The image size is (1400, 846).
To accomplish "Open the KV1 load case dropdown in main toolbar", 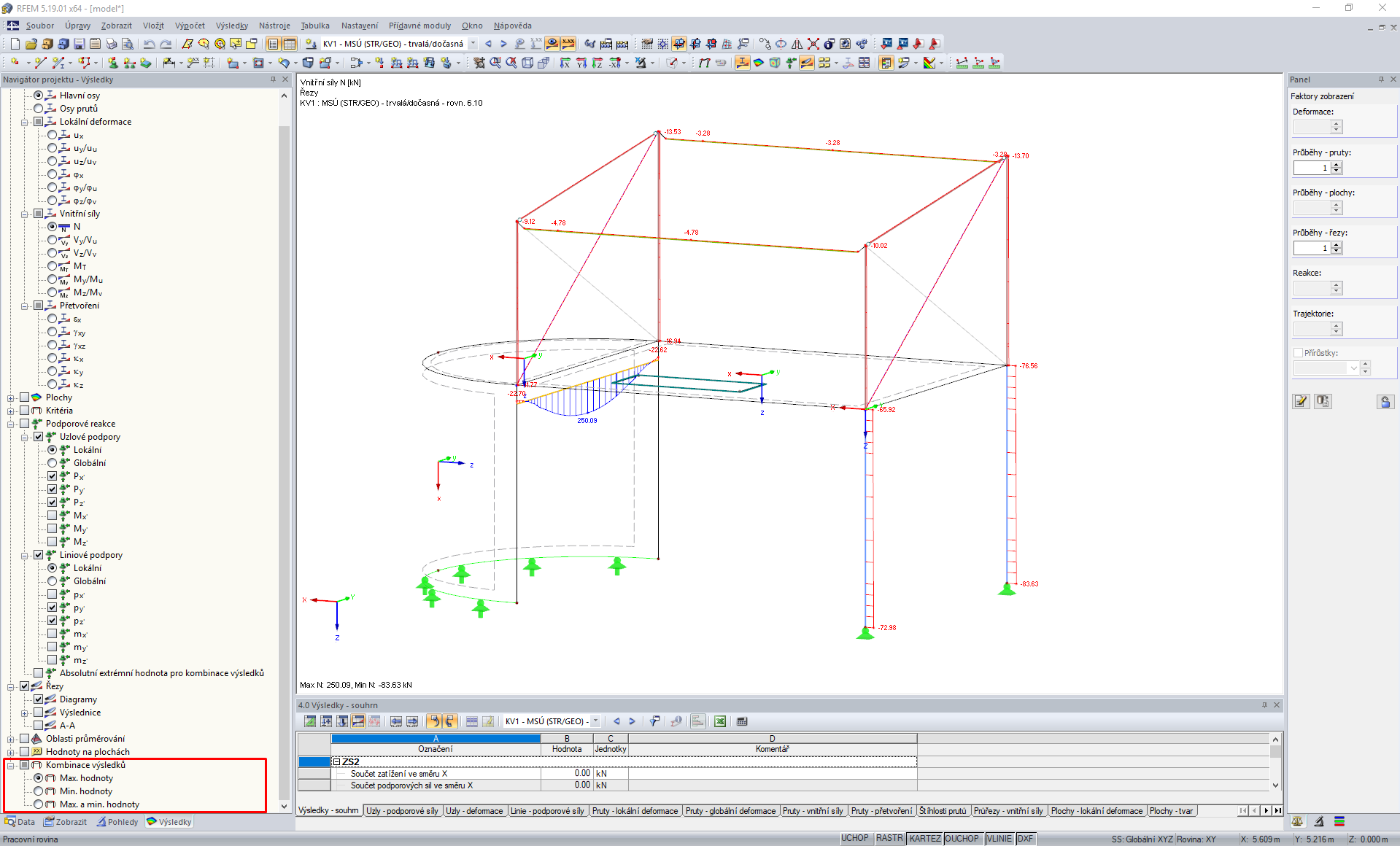I will tap(473, 44).
